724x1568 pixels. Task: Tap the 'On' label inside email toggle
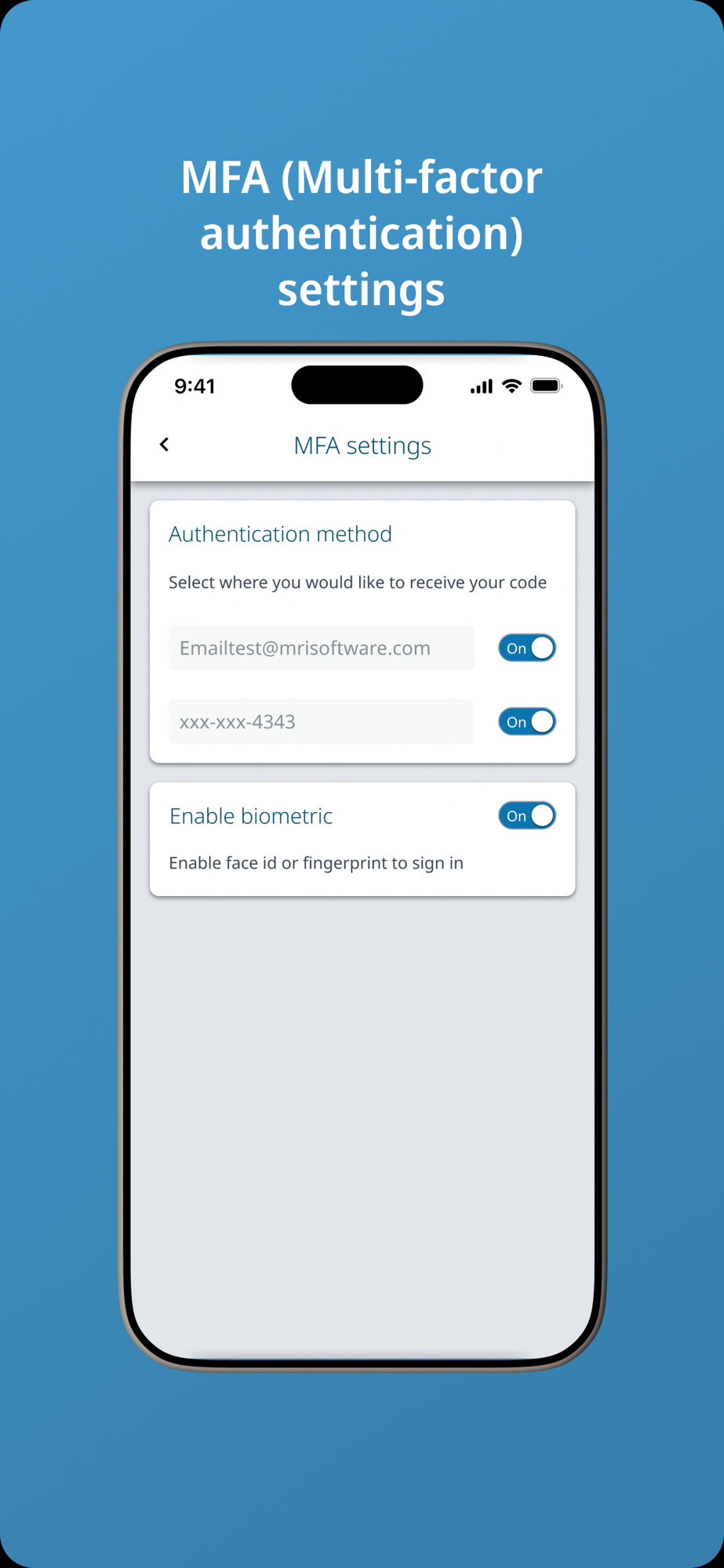[x=516, y=648]
